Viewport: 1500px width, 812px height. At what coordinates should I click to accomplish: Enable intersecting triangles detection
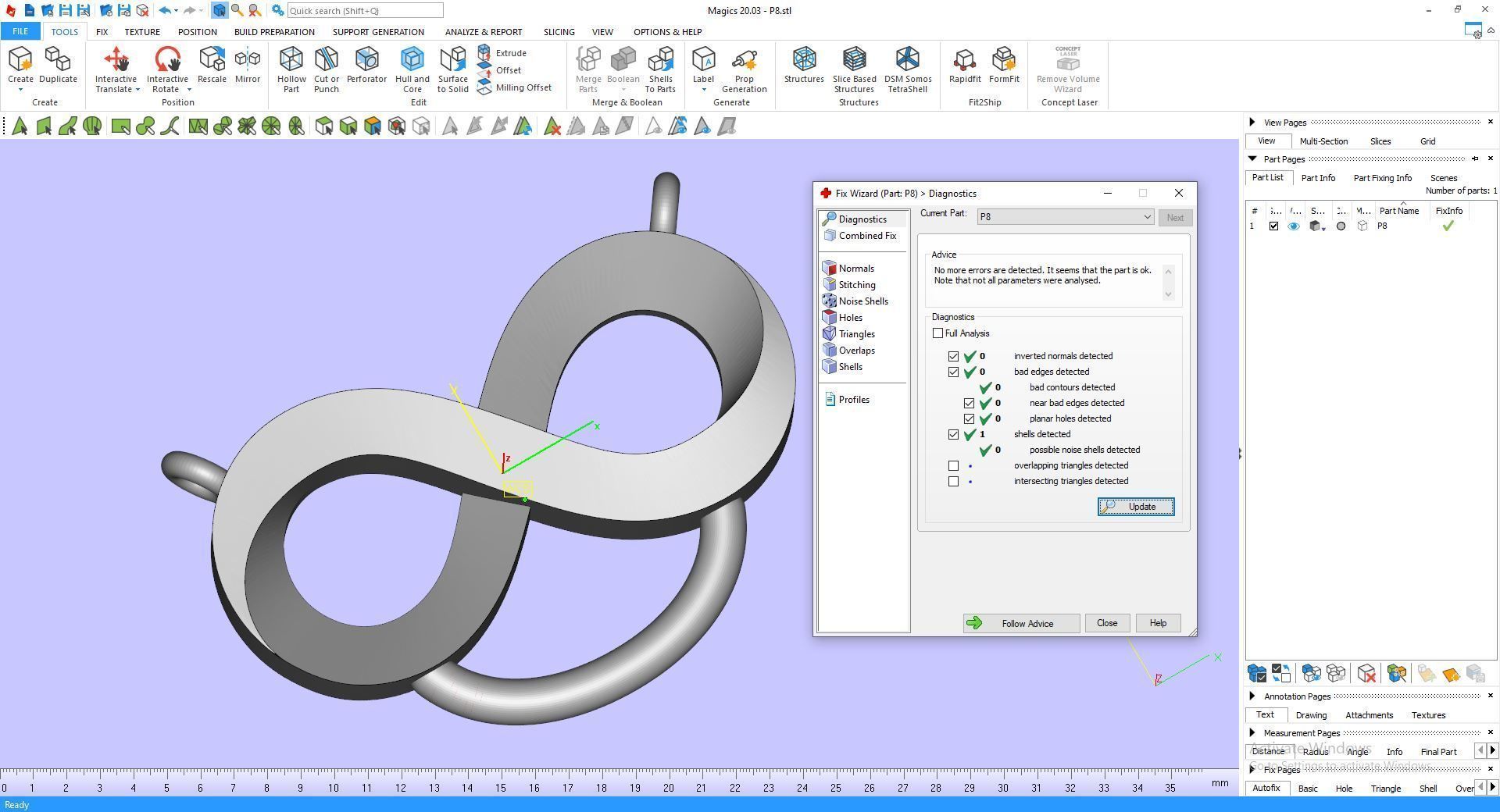(x=953, y=481)
